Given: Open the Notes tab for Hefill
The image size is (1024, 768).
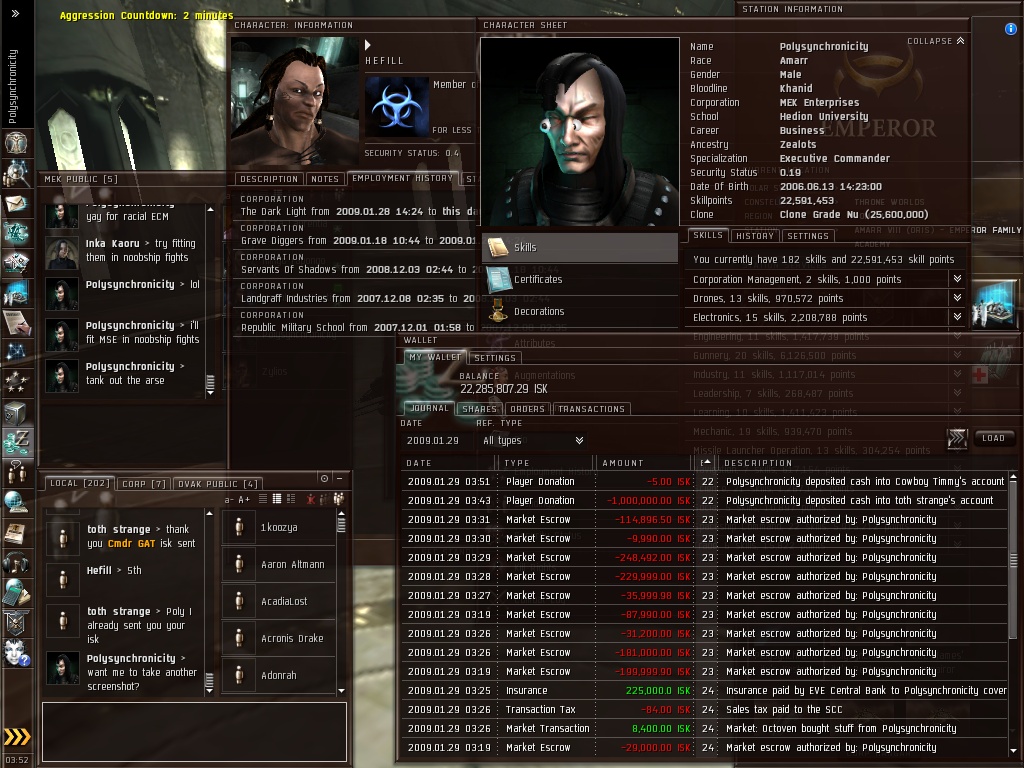Looking at the screenshot, I should (325, 179).
